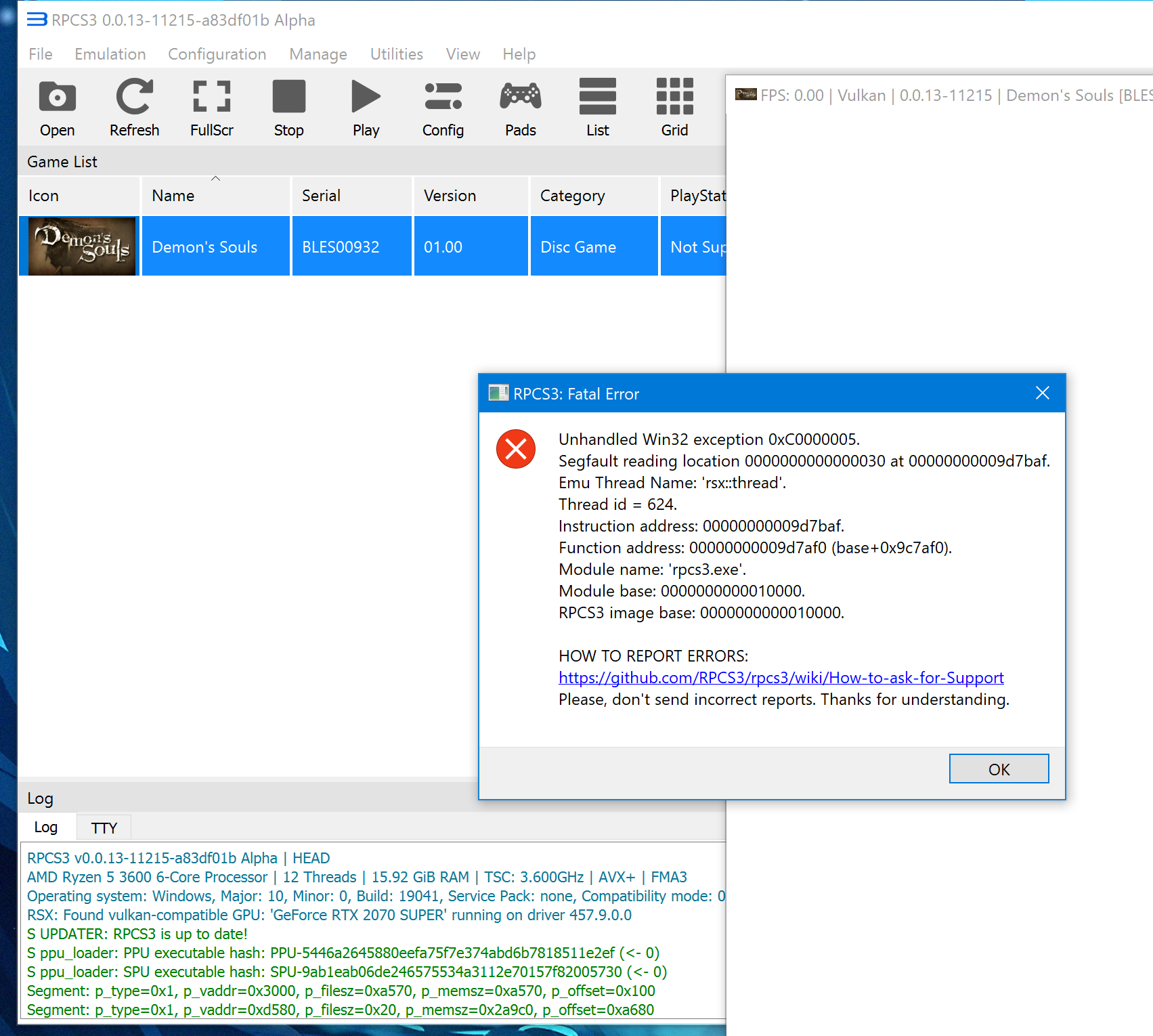Click the 'HOW TO REPORT ERRORS' heading

tap(653, 656)
